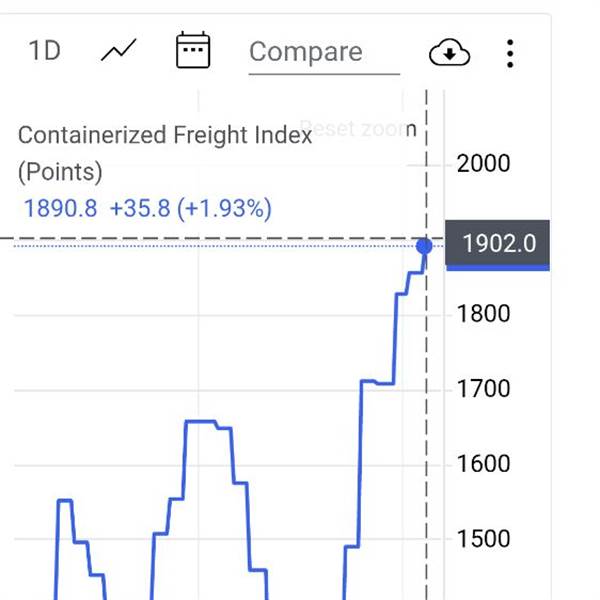Open the calendar date range picker

tap(192, 50)
